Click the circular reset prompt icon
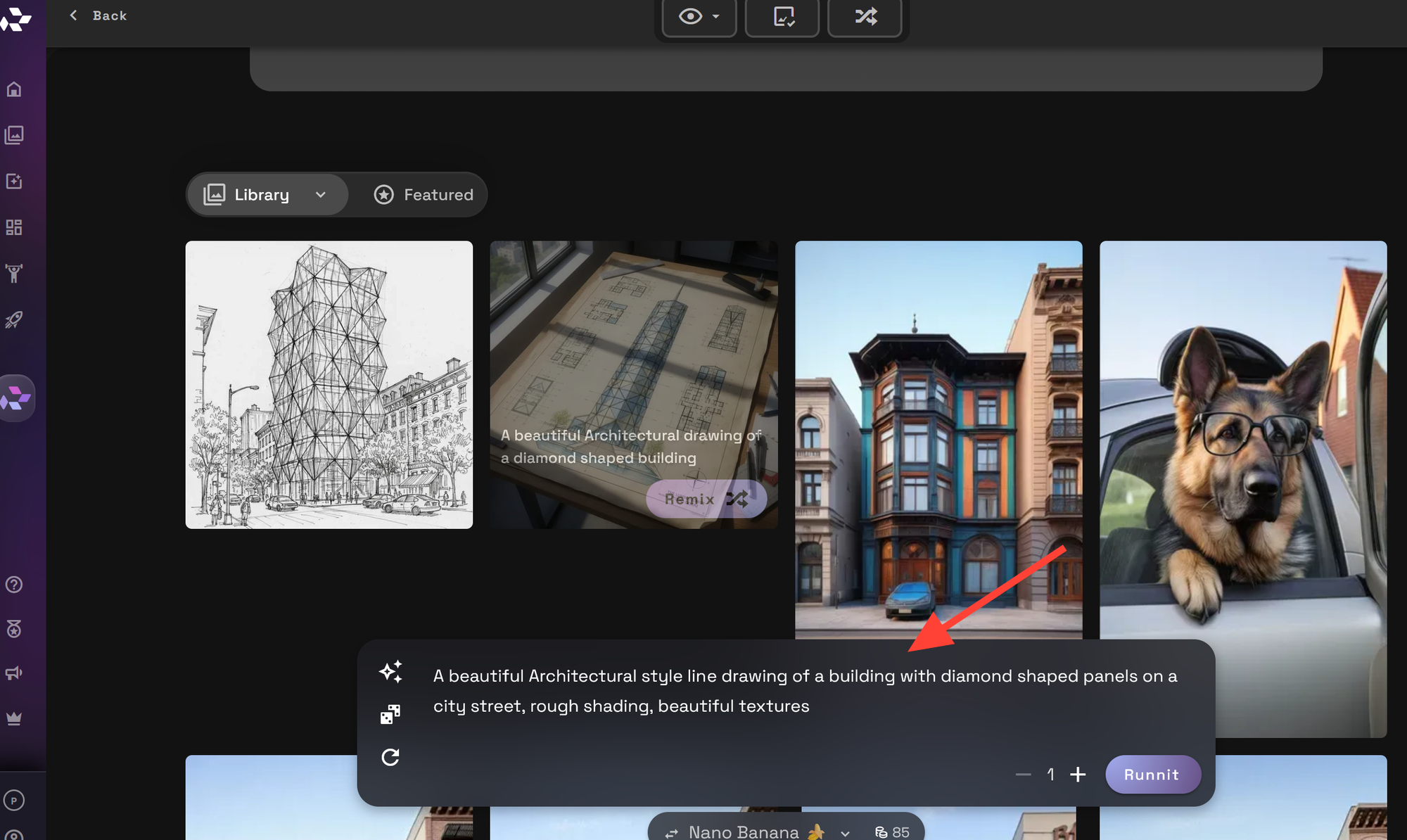The image size is (1407, 840). [390, 757]
